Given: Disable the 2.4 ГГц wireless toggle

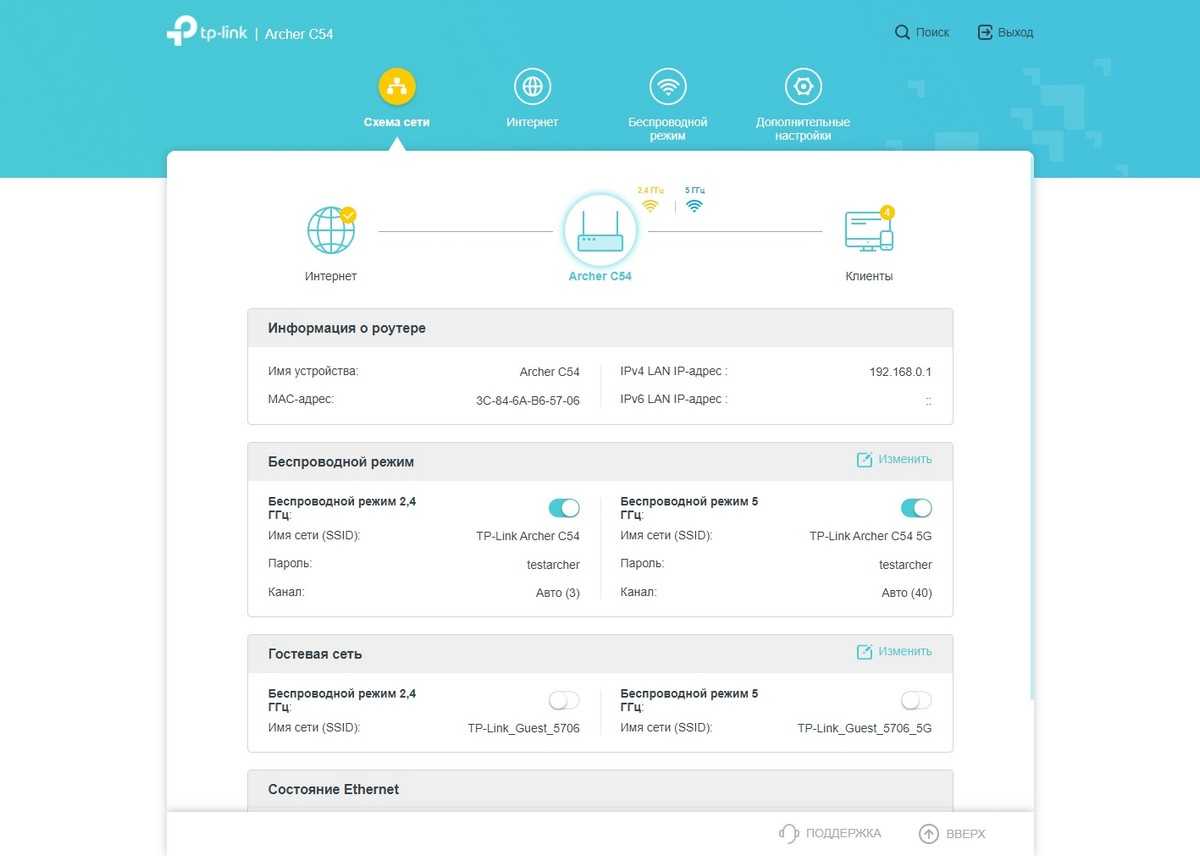Looking at the screenshot, I should tap(564, 508).
